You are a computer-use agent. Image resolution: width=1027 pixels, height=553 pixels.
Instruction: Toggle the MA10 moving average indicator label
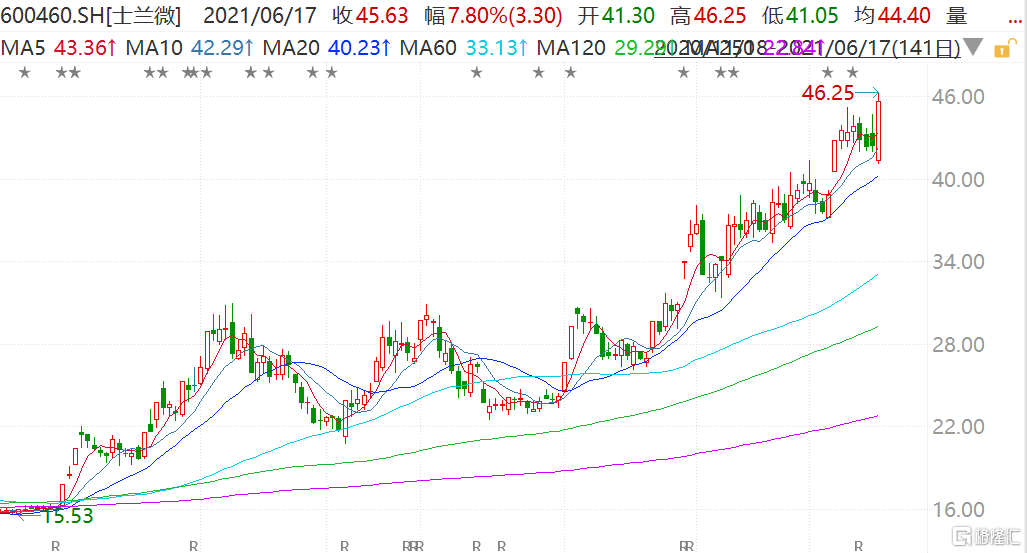189,48
